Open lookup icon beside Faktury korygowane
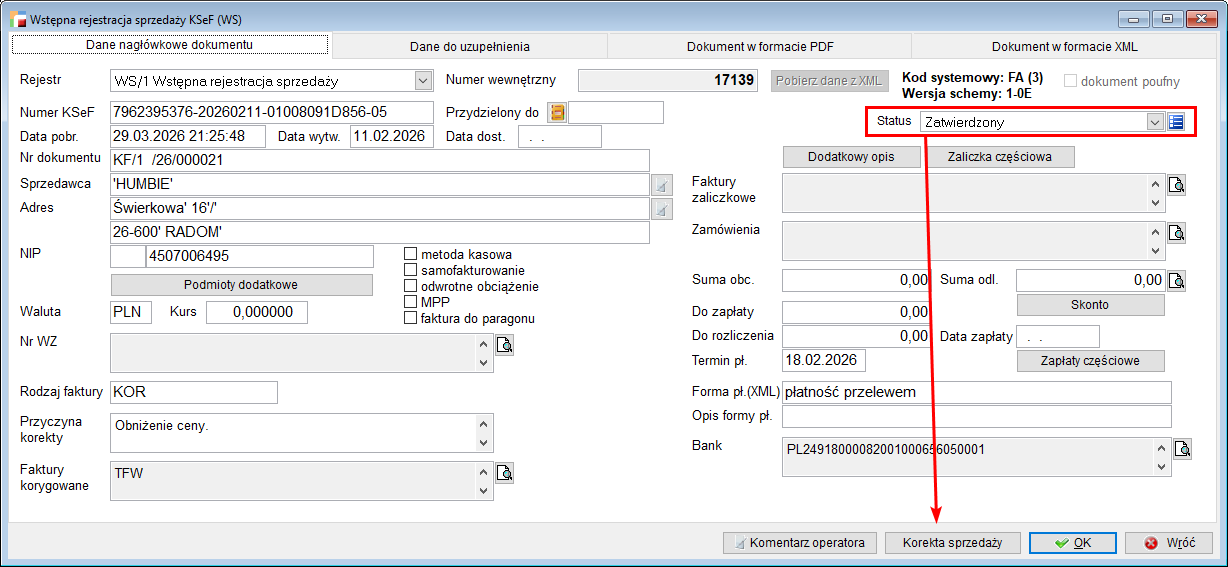Screen dimensions: 1228x567 tap(505, 473)
